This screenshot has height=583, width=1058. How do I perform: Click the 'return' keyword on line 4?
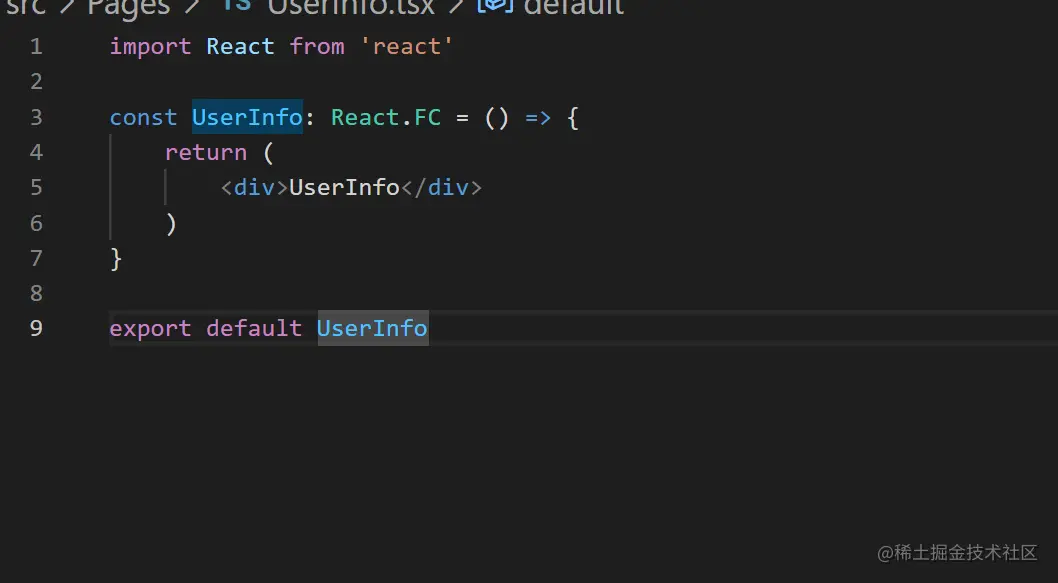click(206, 152)
